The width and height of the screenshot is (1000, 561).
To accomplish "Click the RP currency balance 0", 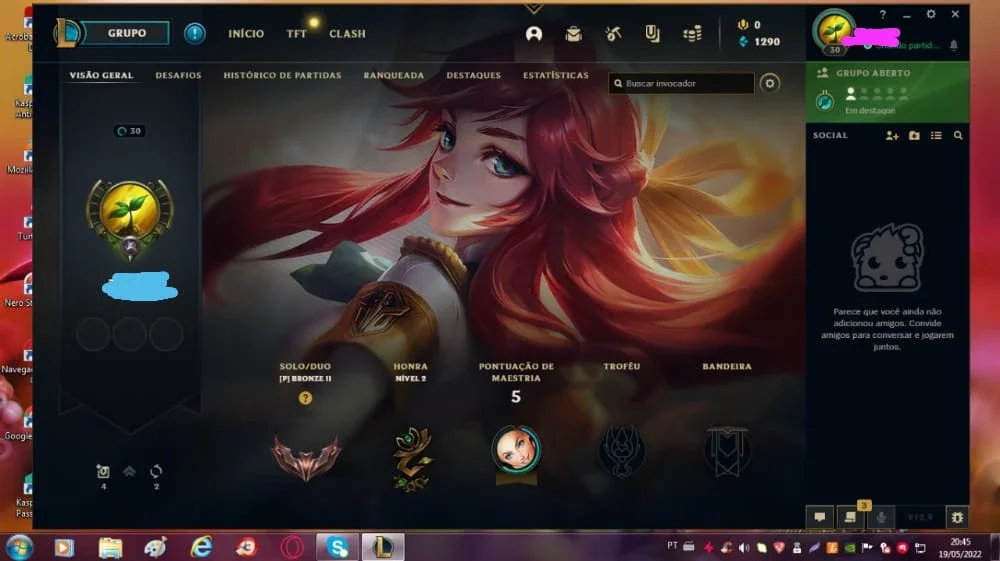I will point(749,25).
